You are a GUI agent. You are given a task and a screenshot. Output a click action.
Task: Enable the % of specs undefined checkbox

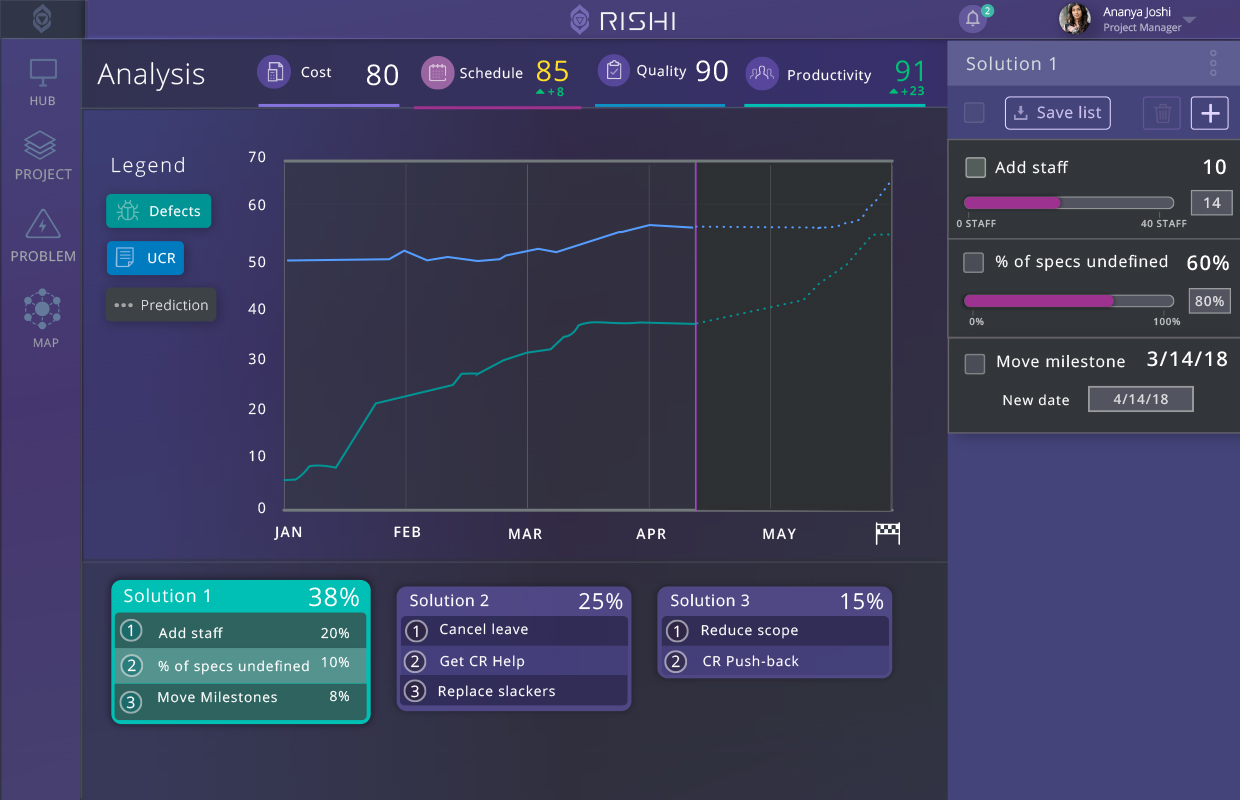point(973,262)
